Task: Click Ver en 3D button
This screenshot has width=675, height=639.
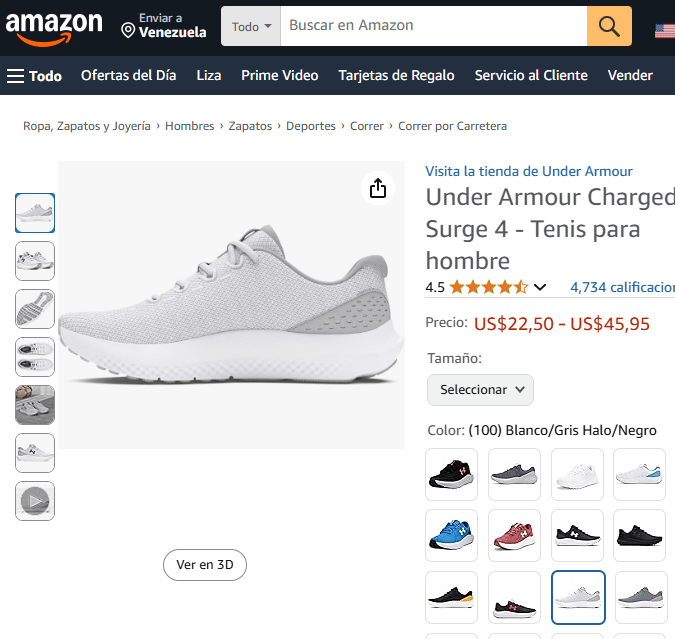Action: point(204,564)
